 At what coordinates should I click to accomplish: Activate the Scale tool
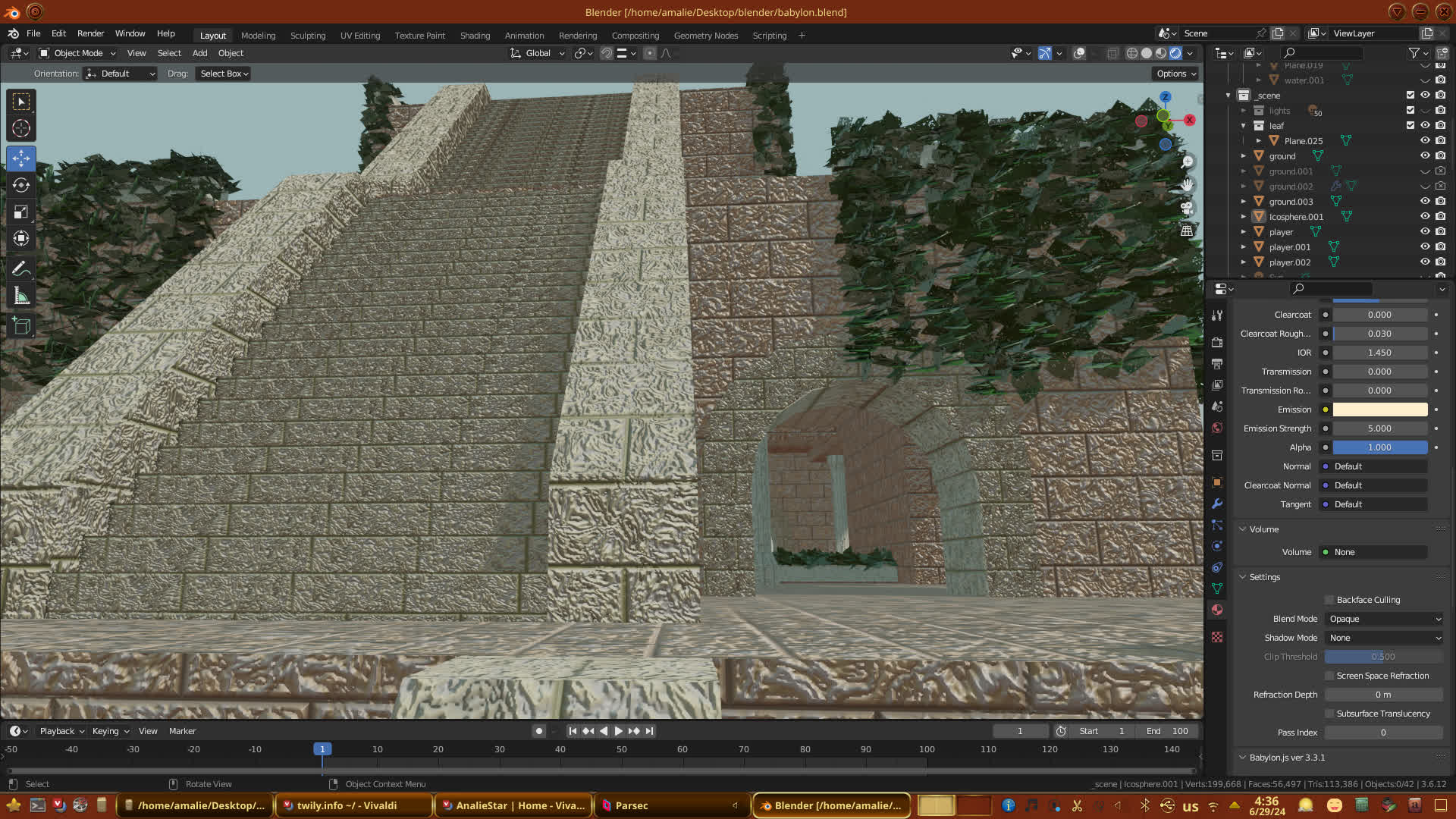pos(21,212)
